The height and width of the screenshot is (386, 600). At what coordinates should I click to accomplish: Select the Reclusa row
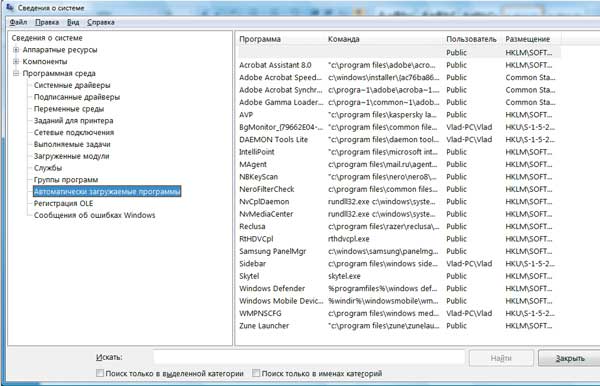pyautogui.click(x=399, y=226)
